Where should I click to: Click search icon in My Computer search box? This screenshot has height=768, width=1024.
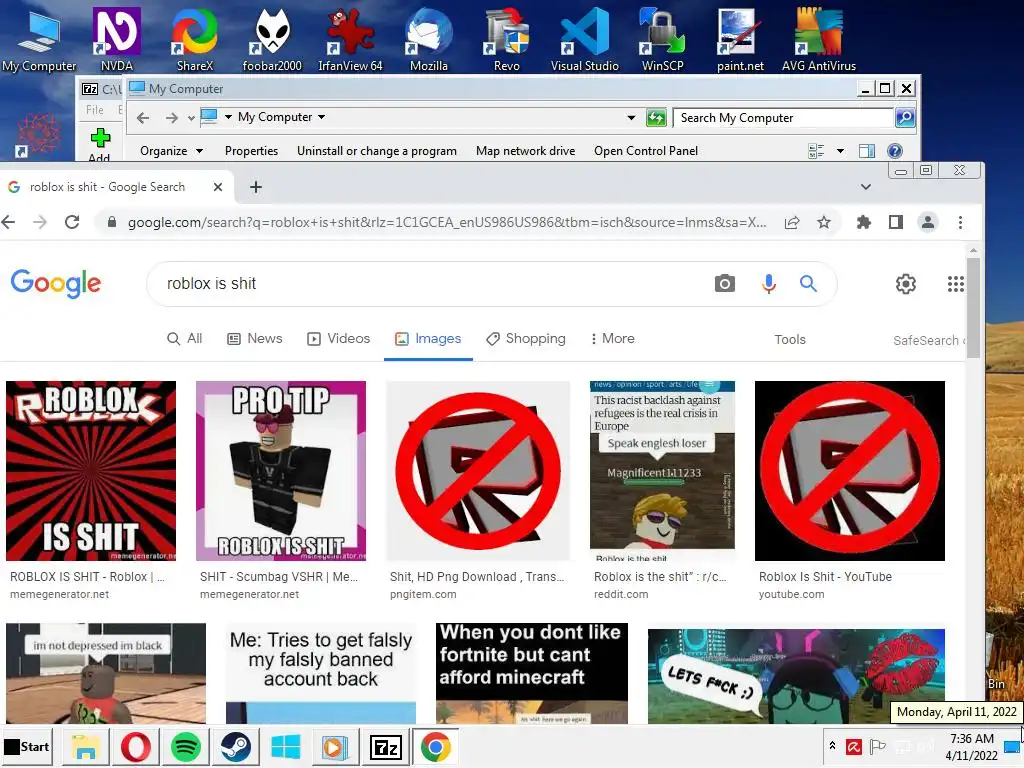click(x=904, y=118)
